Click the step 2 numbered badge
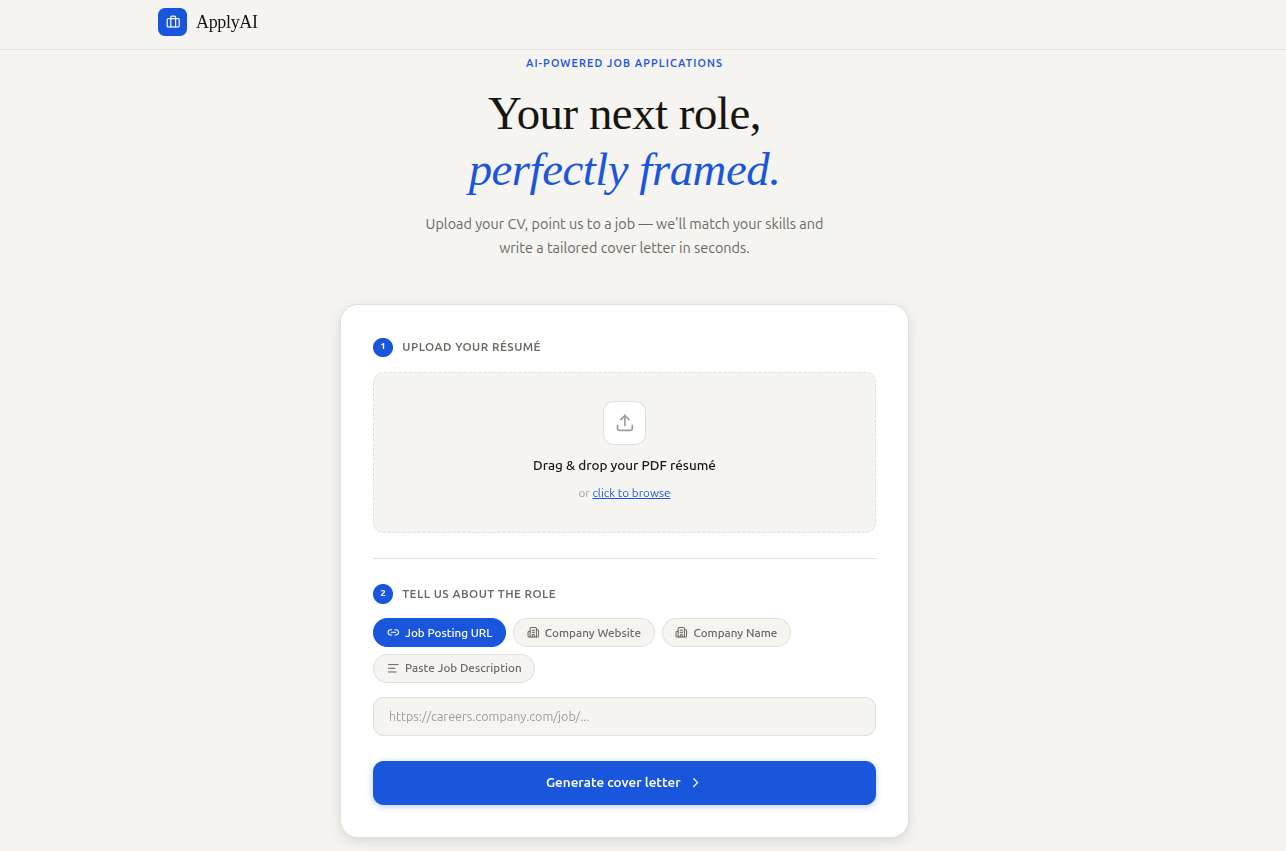Viewport: 1286px width, 851px height. coord(383,594)
